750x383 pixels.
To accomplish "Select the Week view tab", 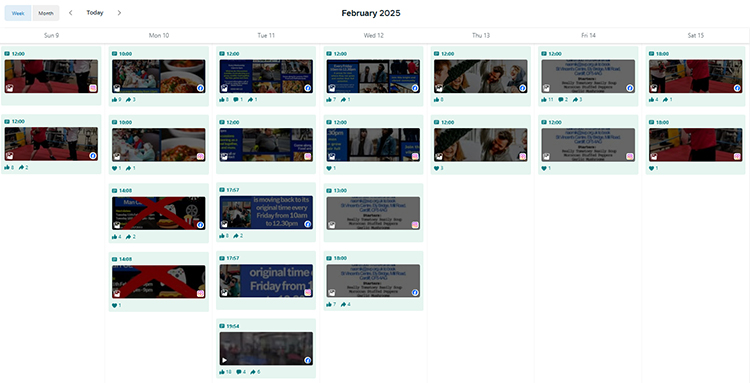I will pos(18,13).
